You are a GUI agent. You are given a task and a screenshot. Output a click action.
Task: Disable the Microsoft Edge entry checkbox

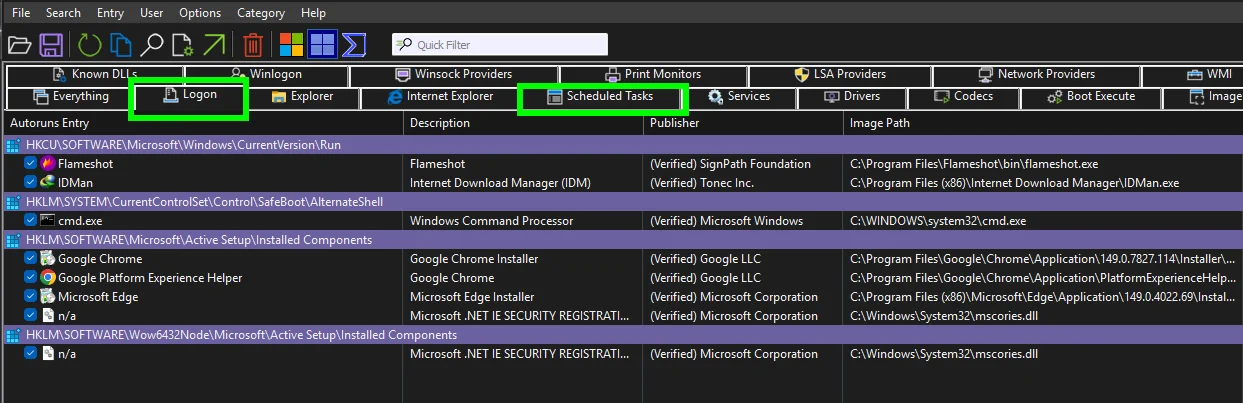[x=30, y=297]
